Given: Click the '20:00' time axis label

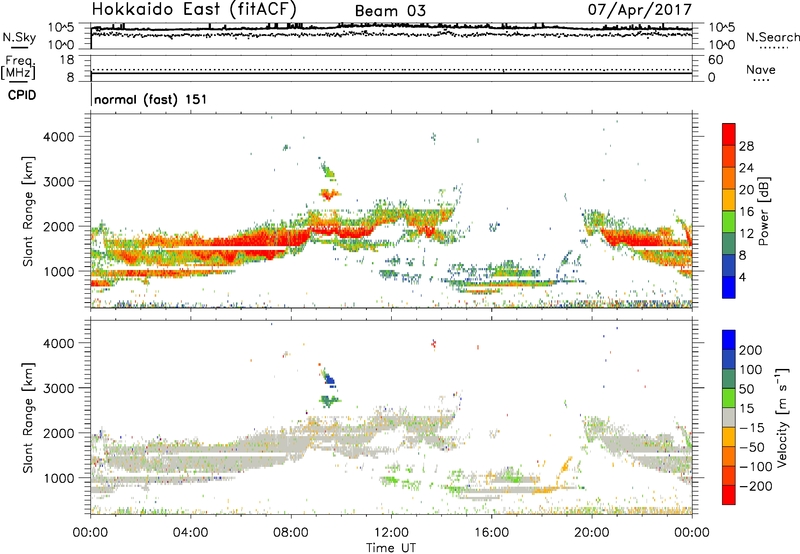Looking at the screenshot, I should click(592, 533).
